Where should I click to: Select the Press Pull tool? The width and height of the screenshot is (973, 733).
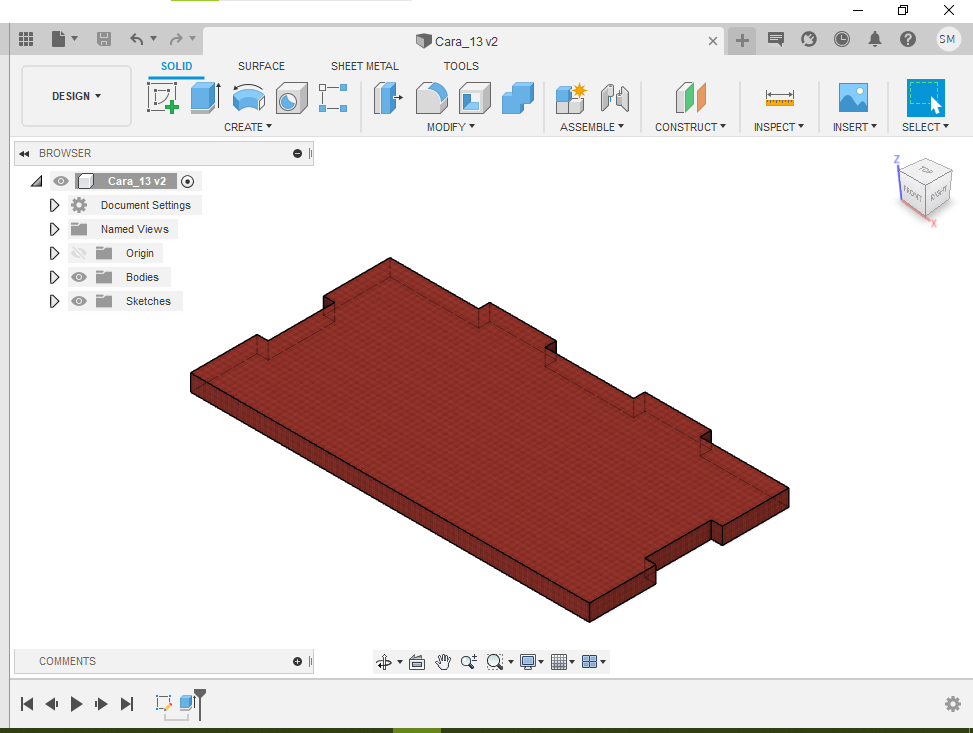point(388,97)
